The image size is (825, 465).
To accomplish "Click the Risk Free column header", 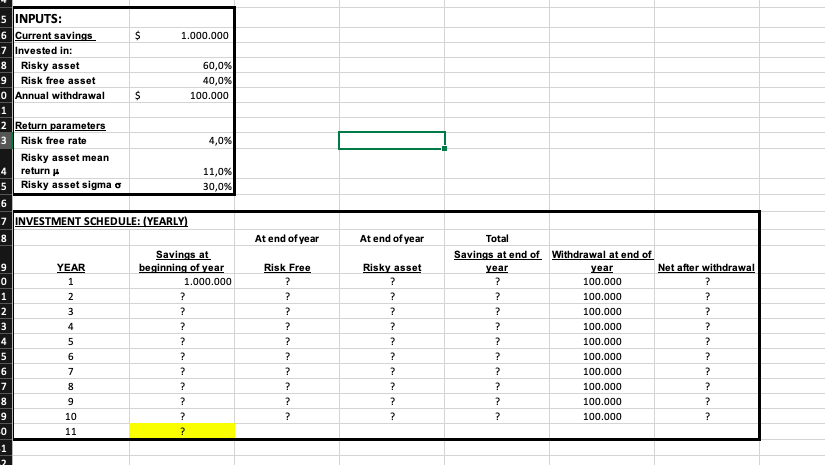I will point(287,267).
